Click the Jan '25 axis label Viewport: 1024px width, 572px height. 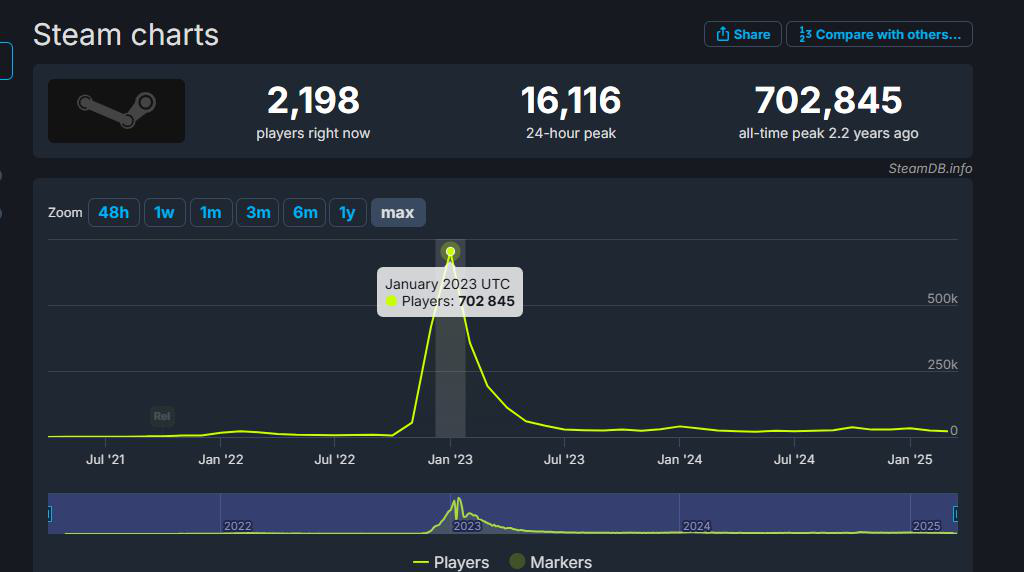click(910, 460)
